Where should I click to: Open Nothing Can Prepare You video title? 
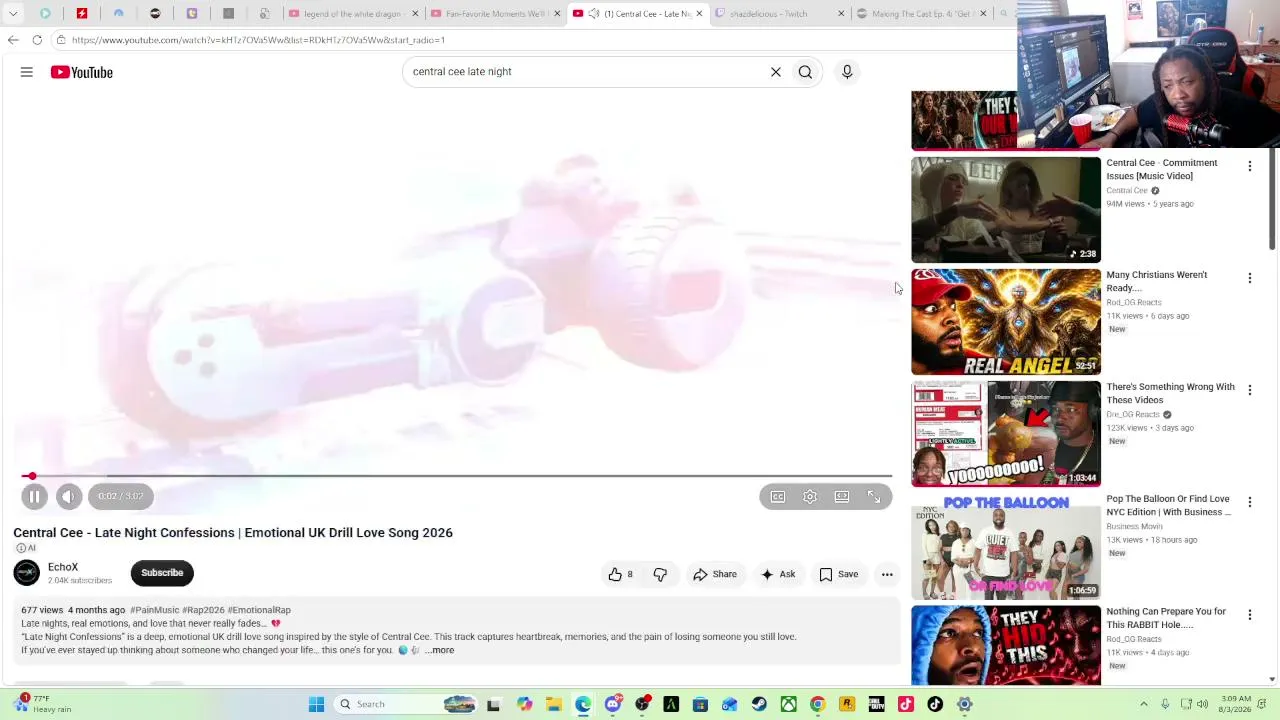(x=1166, y=618)
